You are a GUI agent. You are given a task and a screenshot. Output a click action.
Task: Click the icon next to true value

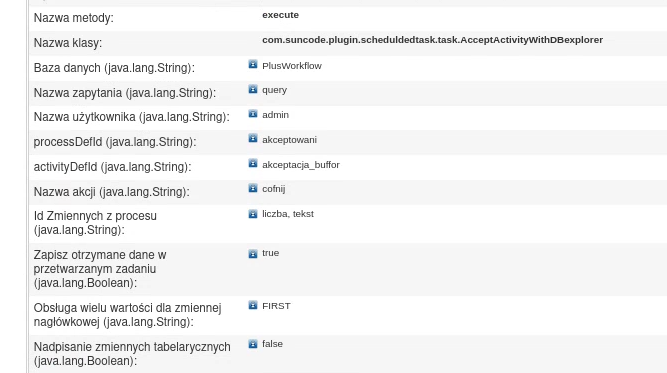click(x=253, y=254)
